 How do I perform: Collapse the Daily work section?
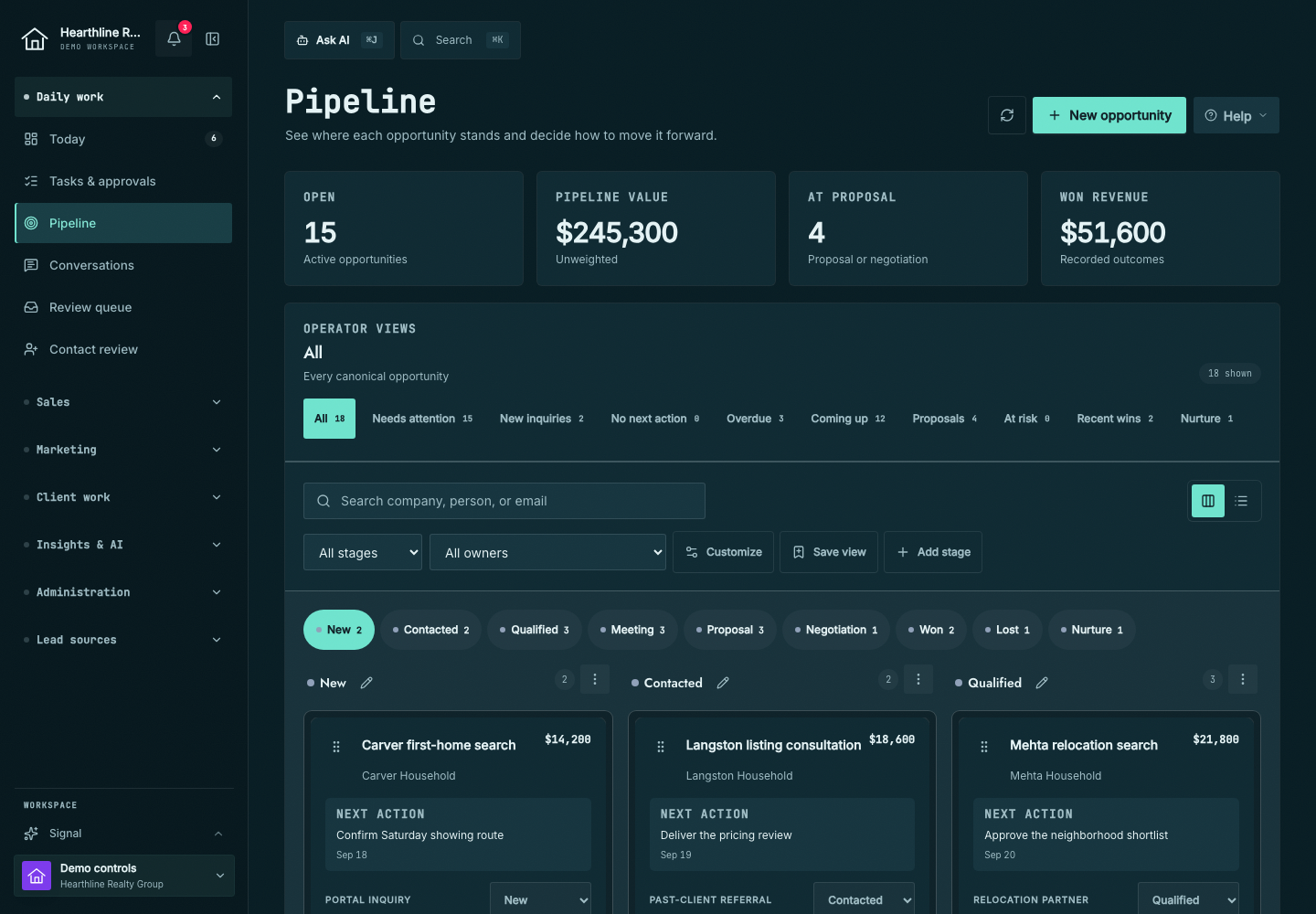point(123,97)
